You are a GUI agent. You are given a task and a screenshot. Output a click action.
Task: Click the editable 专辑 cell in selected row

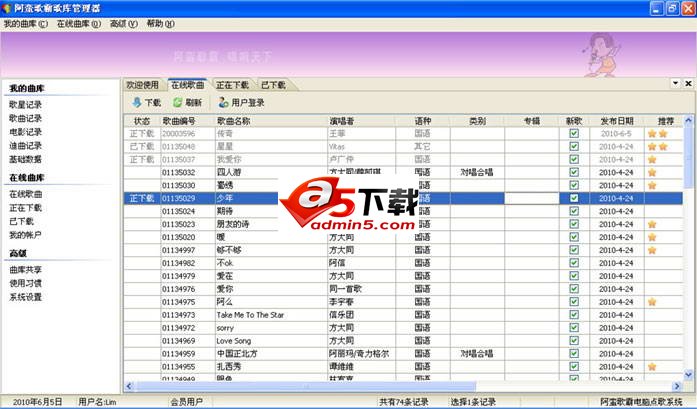[x=532, y=198]
